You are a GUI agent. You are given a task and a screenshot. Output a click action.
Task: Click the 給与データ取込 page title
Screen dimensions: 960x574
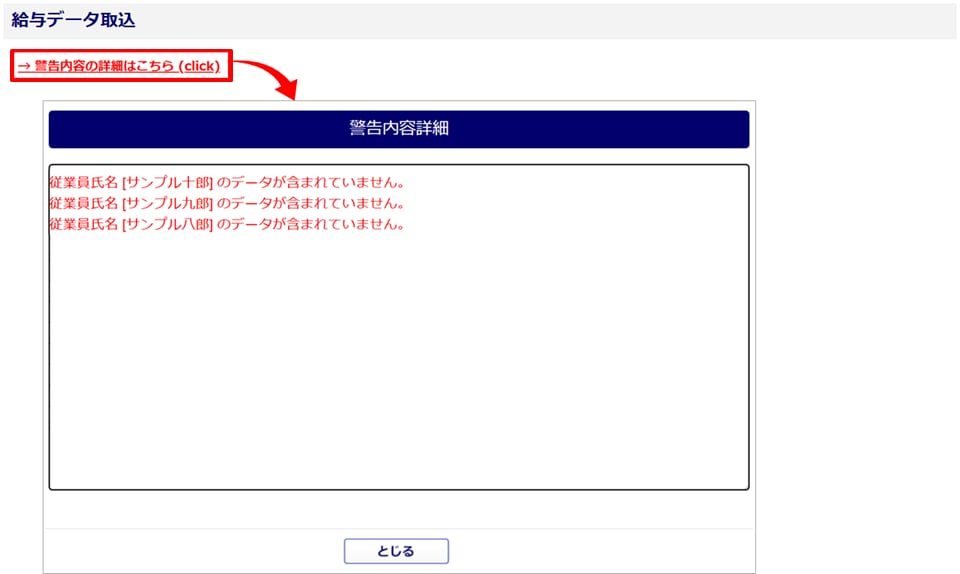click(x=73, y=20)
